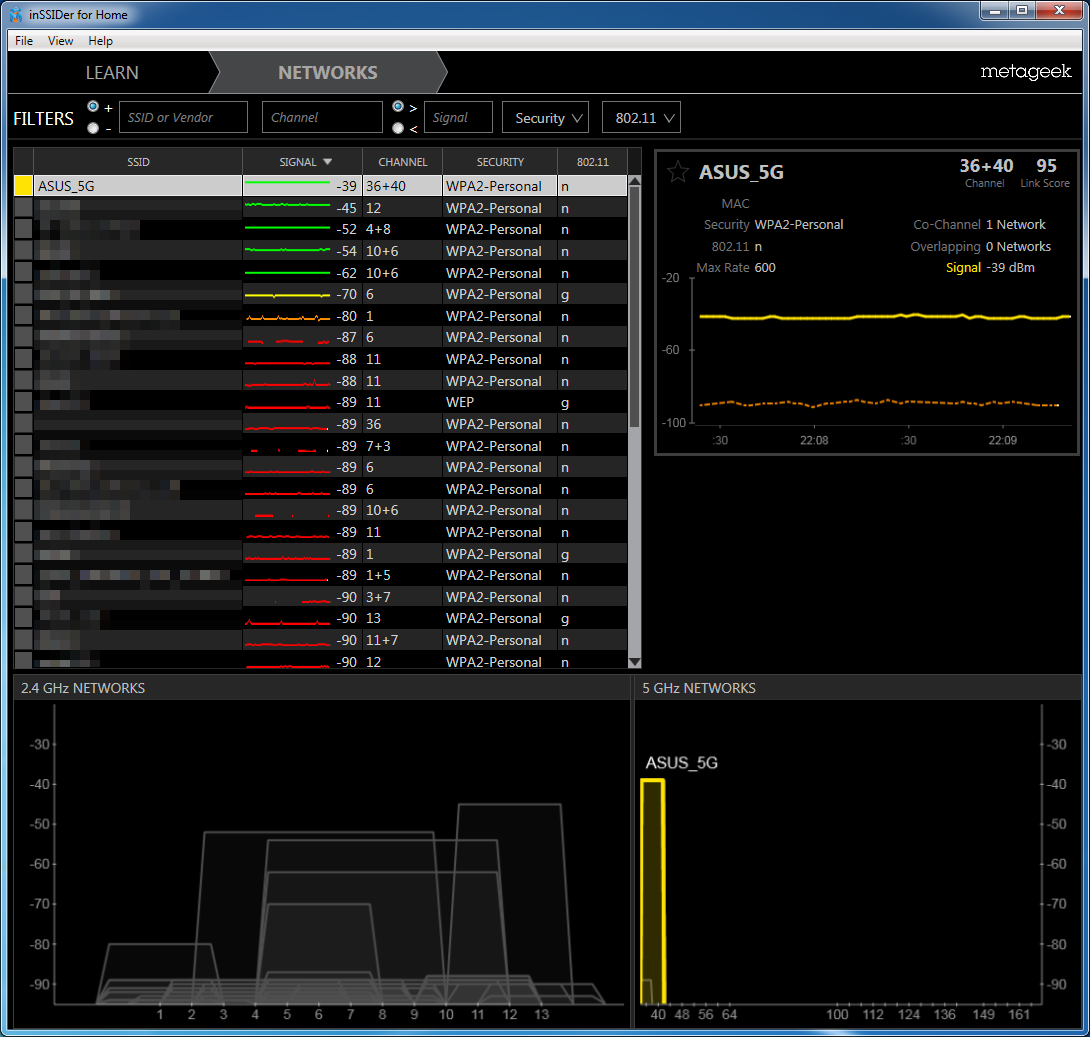The width and height of the screenshot is (1090, 1037).
Task: Focus the Channel filter field
Action: [x=322, y=117]
